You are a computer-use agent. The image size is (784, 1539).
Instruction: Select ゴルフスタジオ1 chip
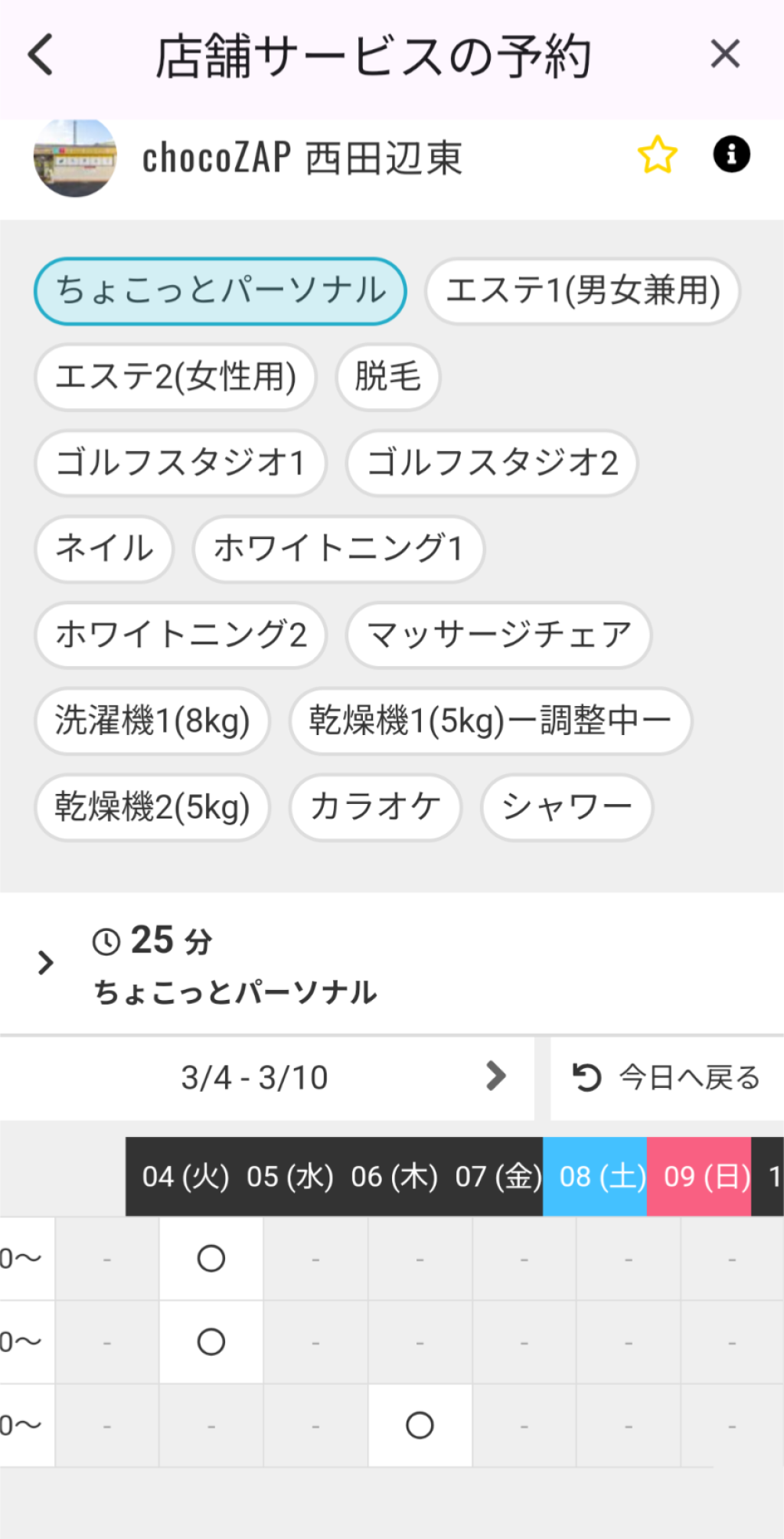pyautogui.click(x=181, y=462)
